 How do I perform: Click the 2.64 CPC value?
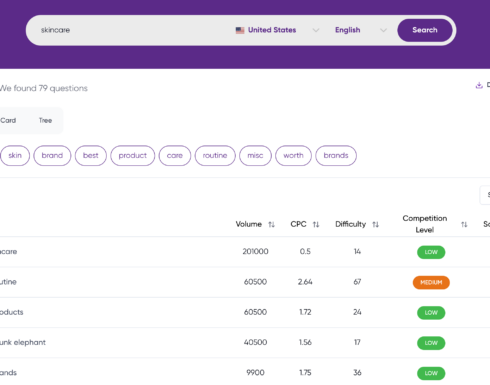coord(305,282)
